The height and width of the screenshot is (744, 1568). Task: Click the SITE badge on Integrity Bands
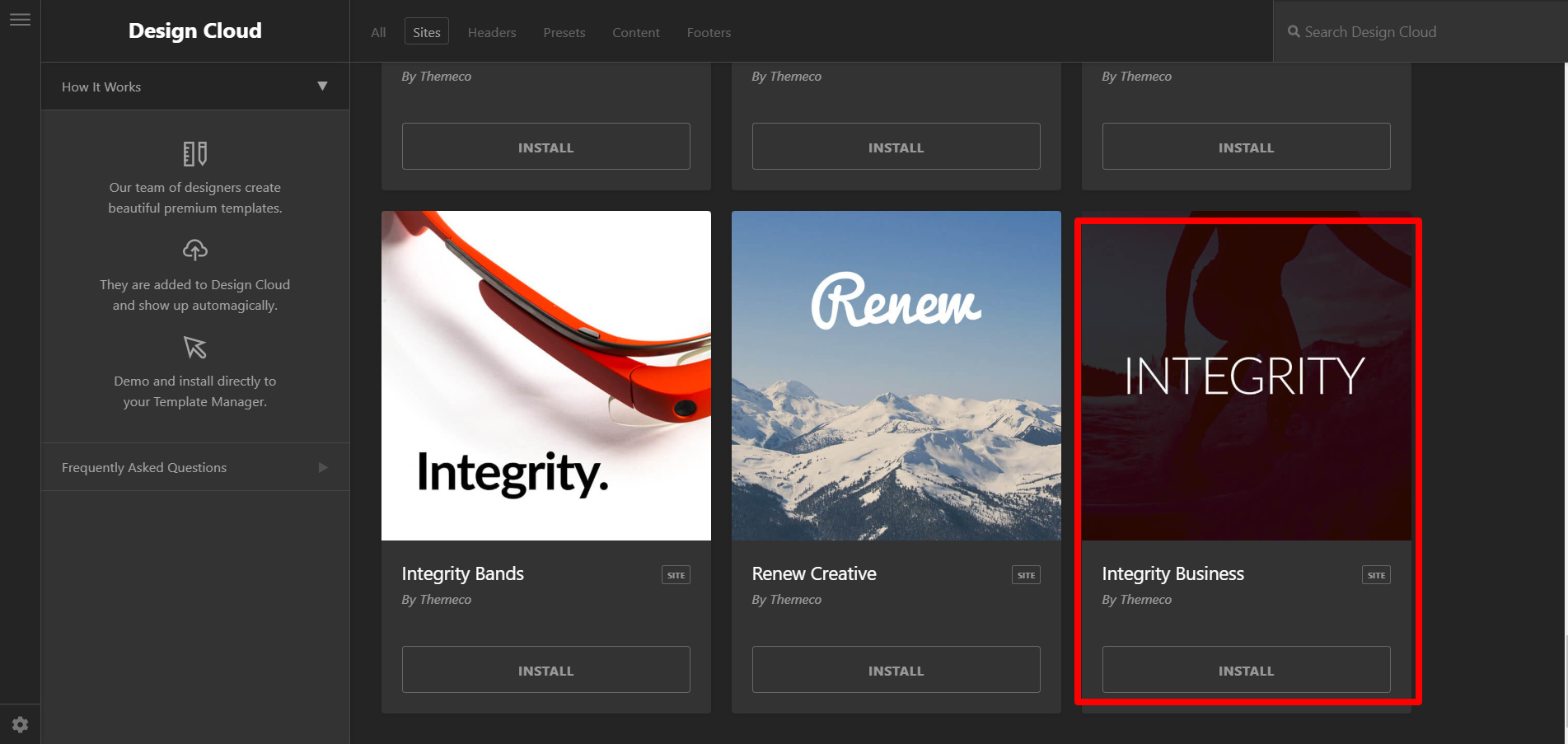coord(676,575)
